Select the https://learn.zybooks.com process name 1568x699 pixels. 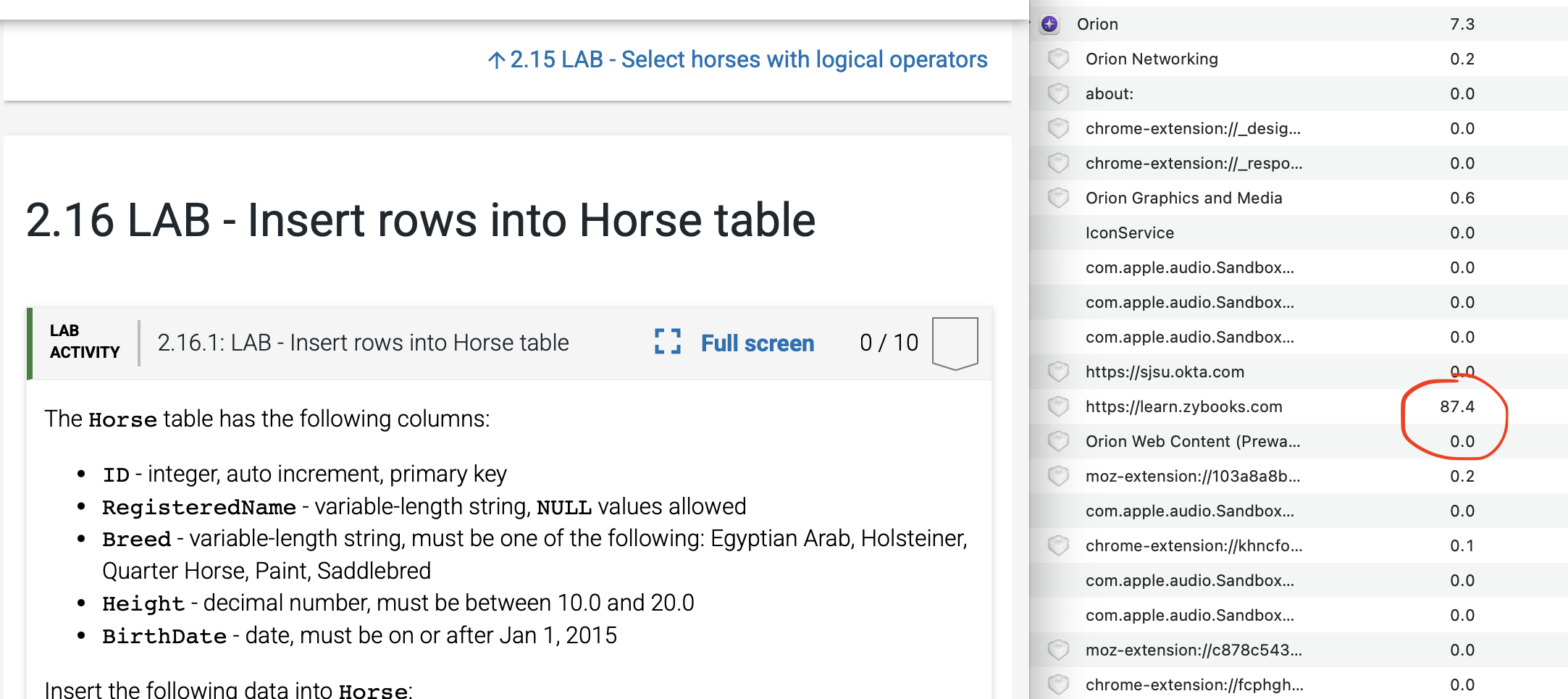[x=1183, y=406]
